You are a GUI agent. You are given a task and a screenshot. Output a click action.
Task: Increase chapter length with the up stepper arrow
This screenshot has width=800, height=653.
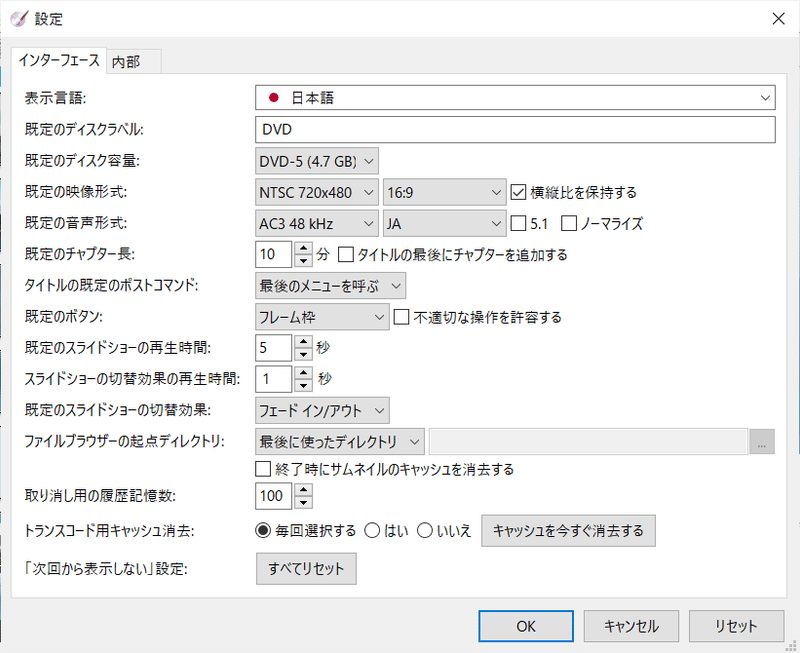(304, 249)
